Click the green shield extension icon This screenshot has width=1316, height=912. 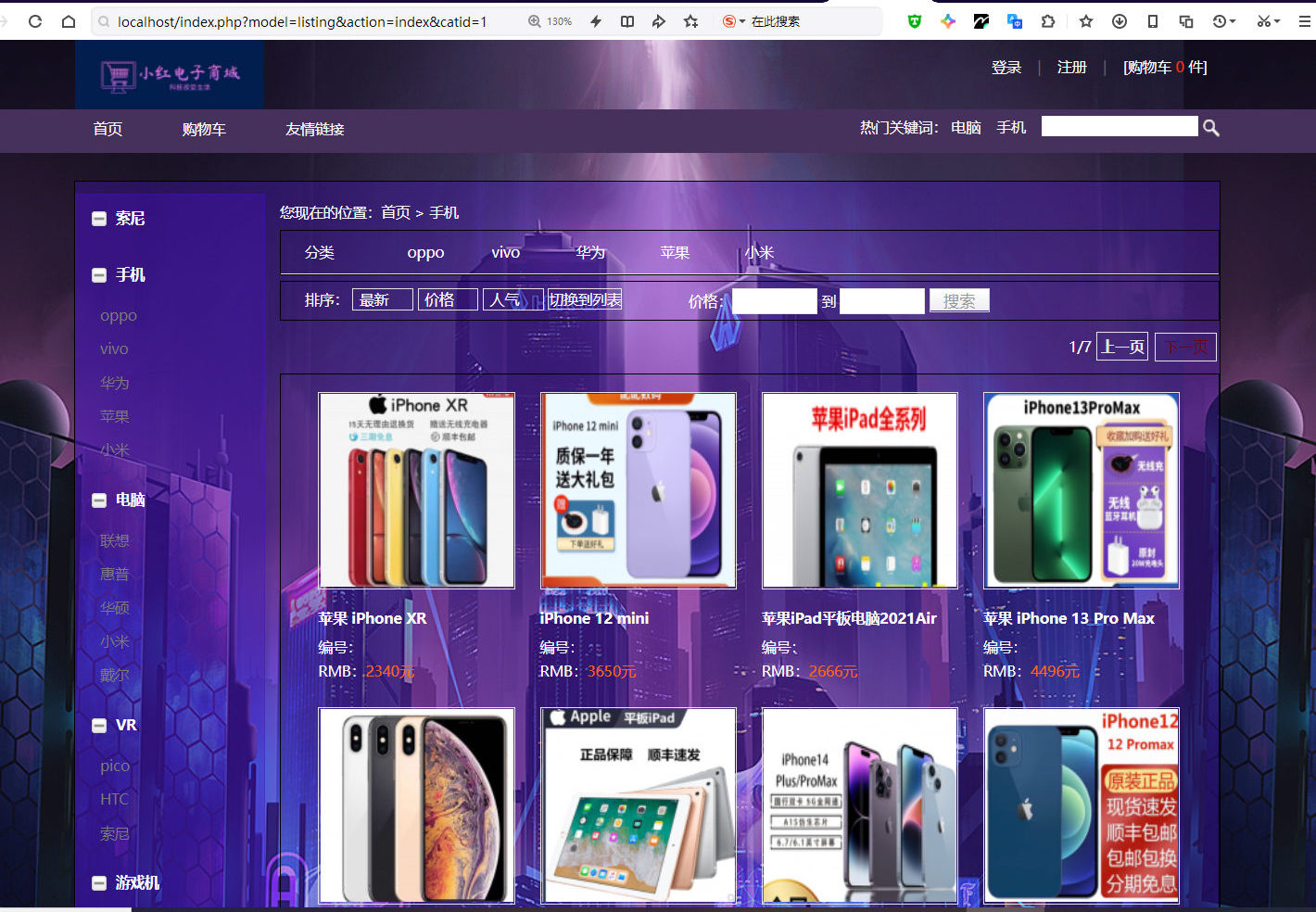tap(915, 21)
